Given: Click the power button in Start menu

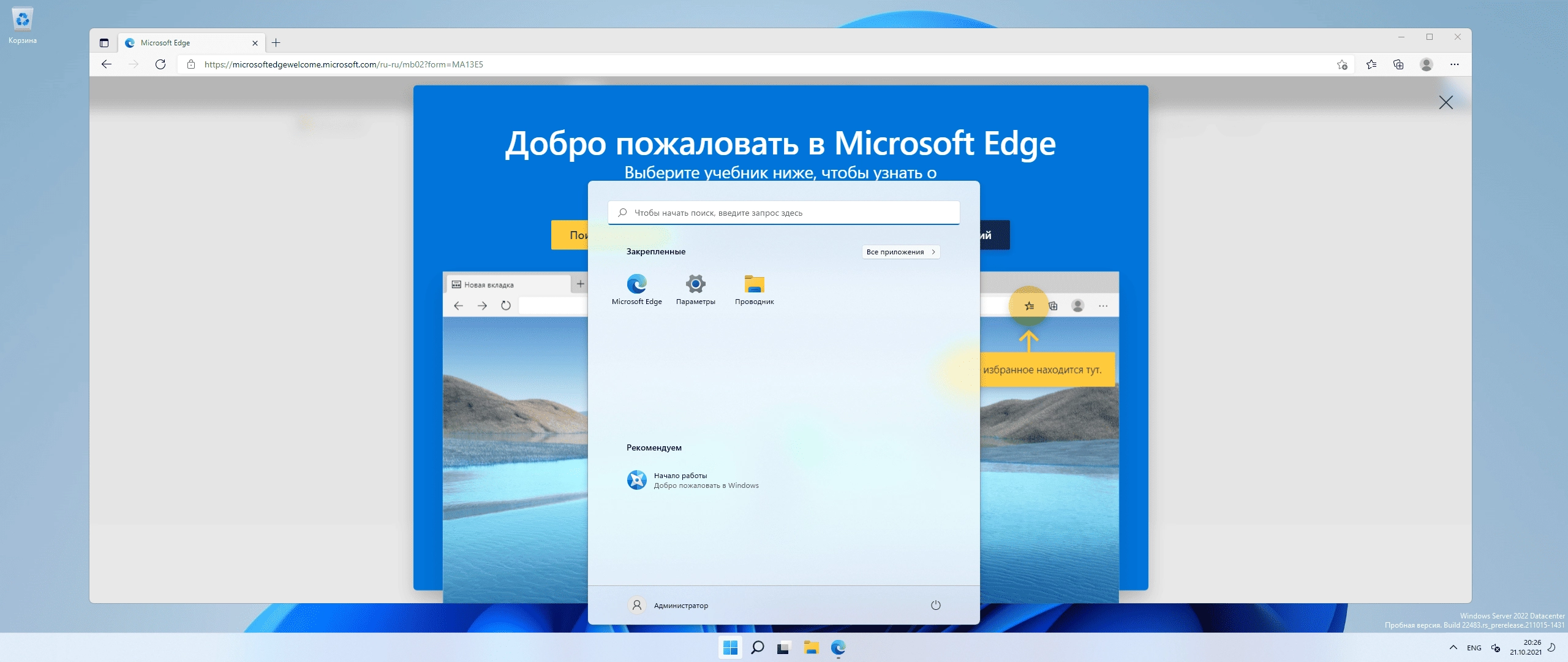Looking at the screenshot, I should 935,605.
